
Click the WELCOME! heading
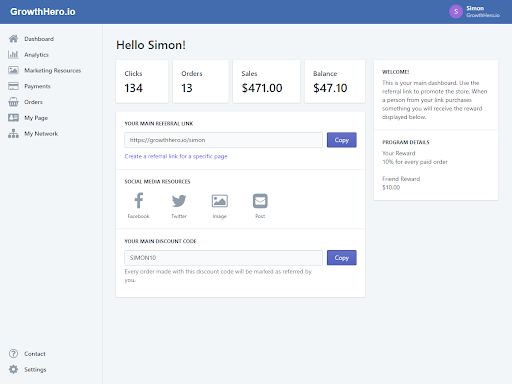click(395, 72)
